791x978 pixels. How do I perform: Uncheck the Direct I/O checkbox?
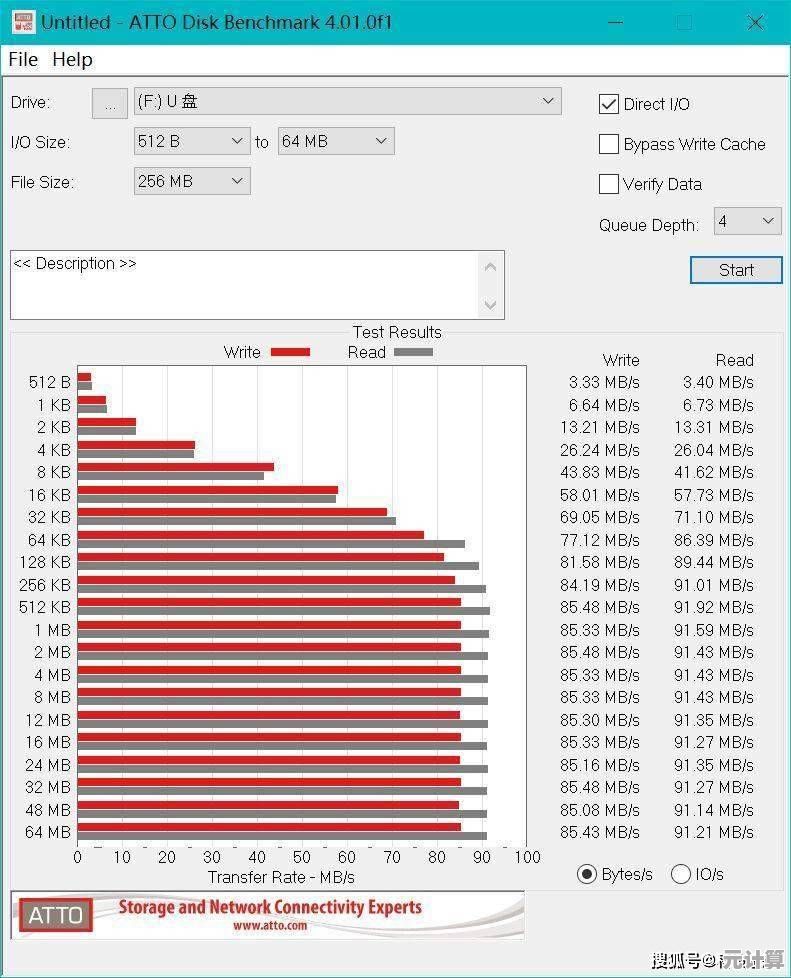point(608,104)
